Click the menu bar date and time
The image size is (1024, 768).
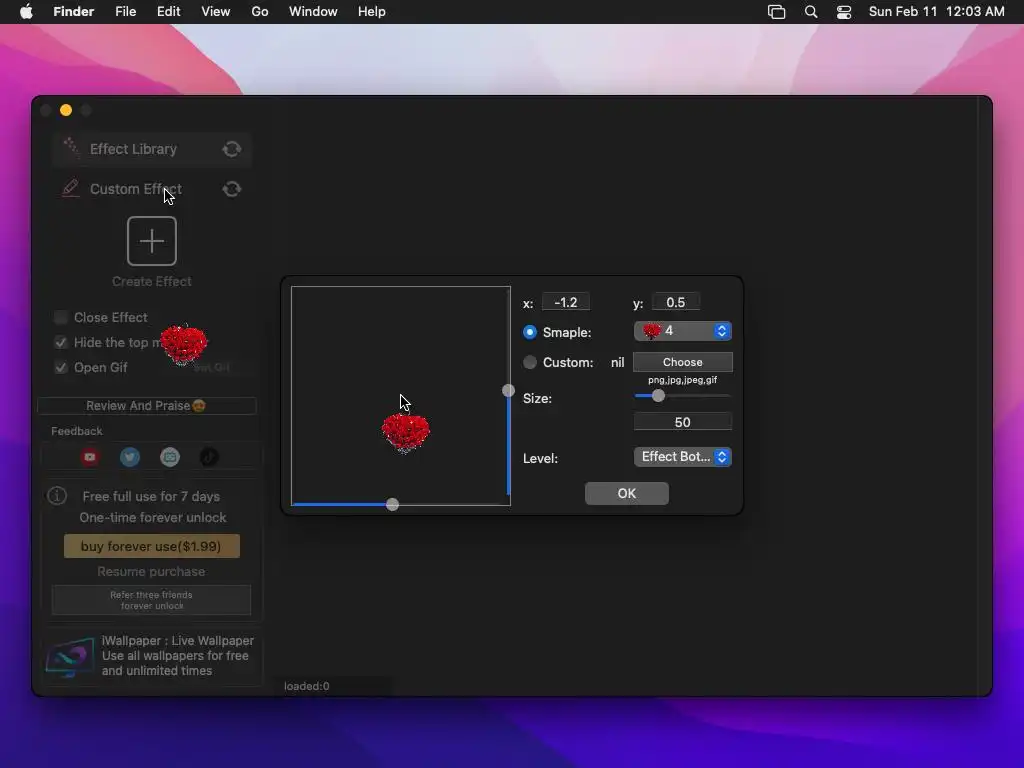[936, 12]
